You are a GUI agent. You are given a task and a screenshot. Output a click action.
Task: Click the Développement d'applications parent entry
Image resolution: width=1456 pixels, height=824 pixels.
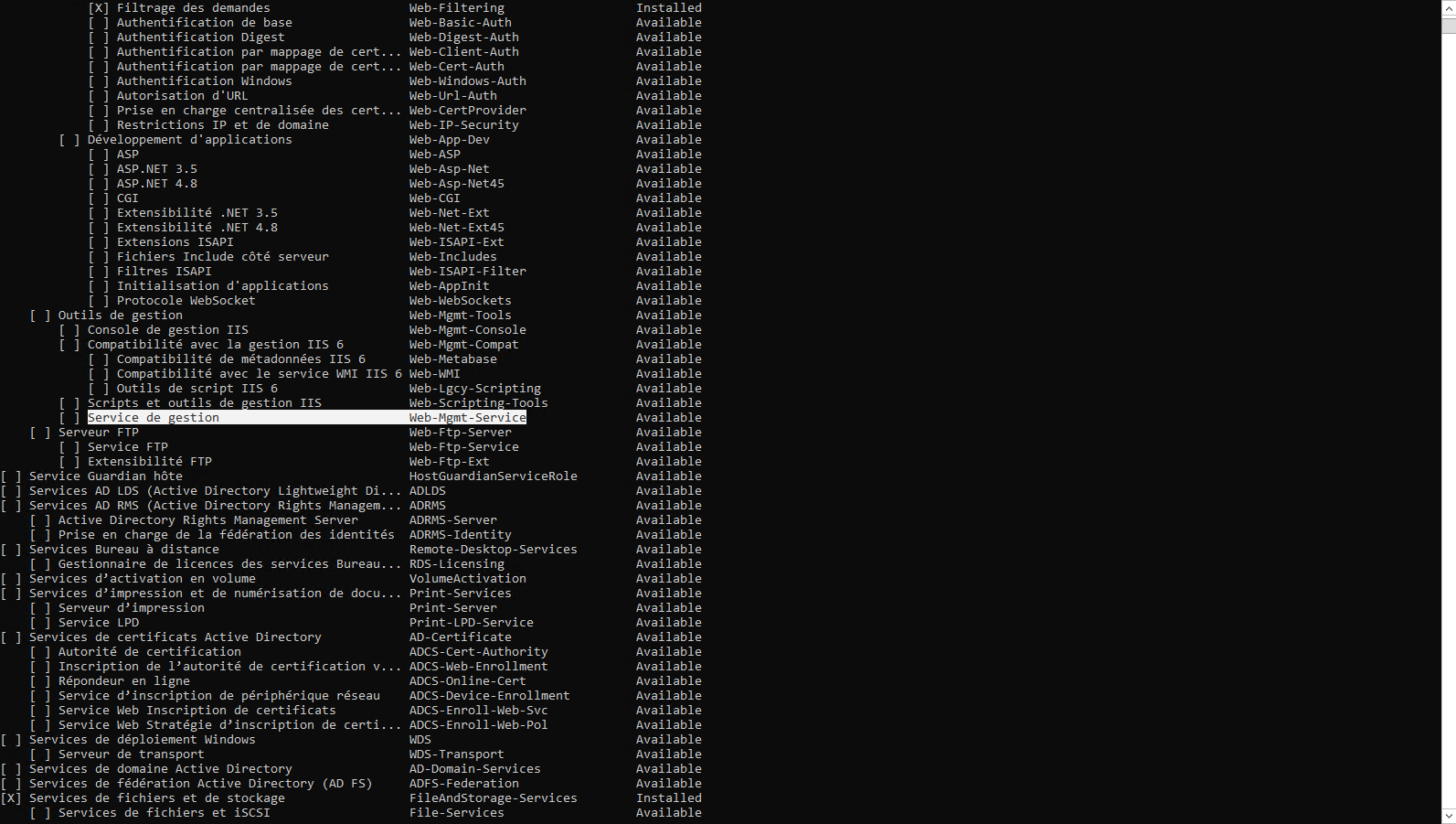click(x=189, y=140)
